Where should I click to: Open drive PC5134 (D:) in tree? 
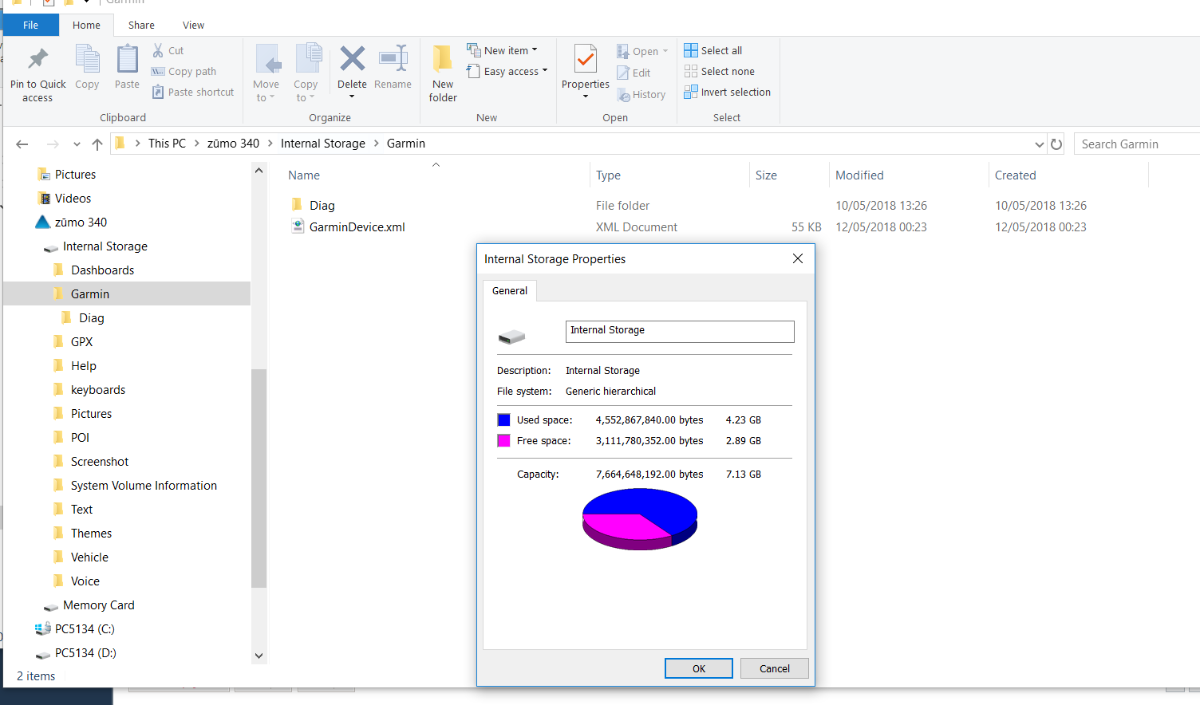[85, 654]
